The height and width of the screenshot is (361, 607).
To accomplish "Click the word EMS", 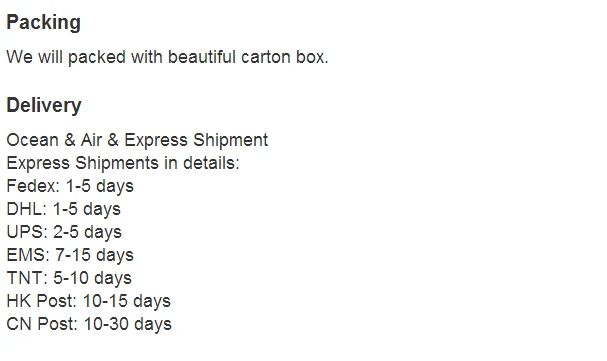I will tap(28, 255).
